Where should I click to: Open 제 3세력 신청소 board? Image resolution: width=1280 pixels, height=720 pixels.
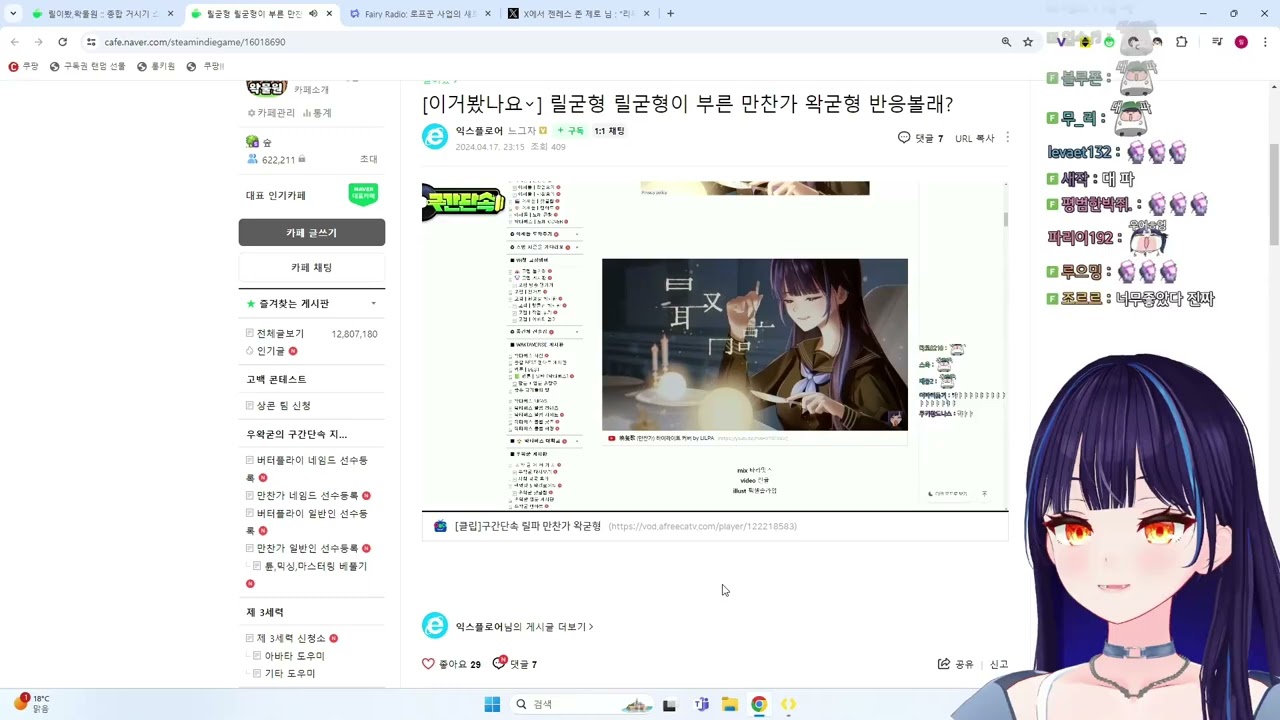click(291, 638)
